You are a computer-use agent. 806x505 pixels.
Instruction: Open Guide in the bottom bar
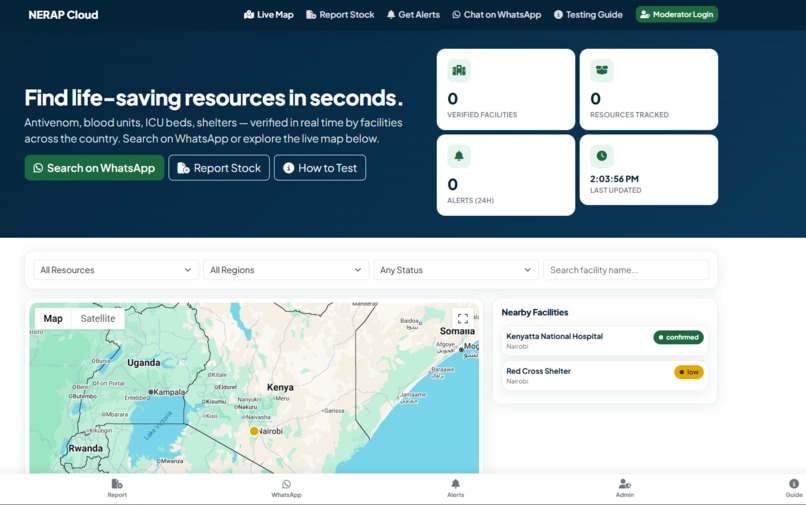[x=794, y=489]
